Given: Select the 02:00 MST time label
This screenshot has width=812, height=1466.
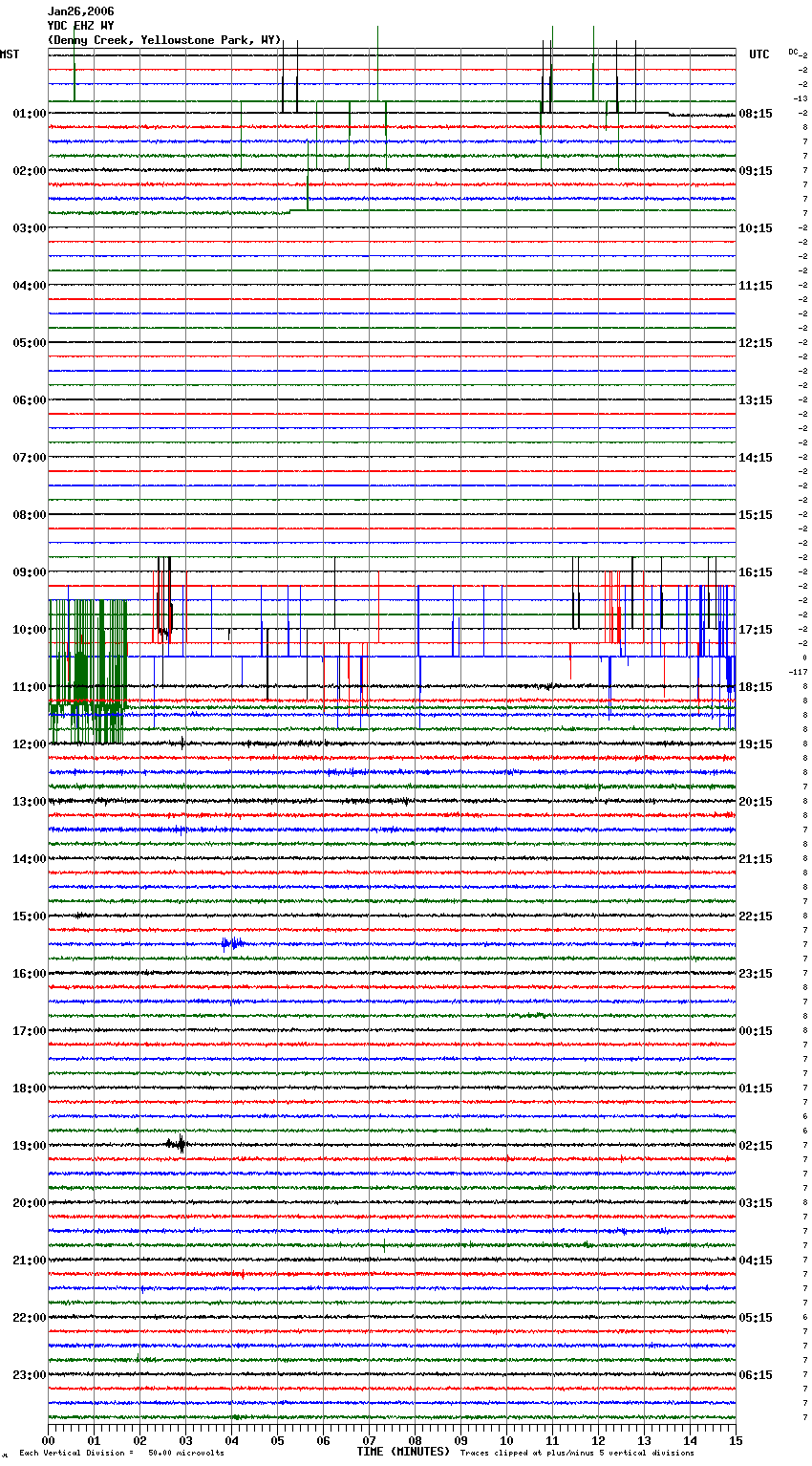Looking at the screenshot, I should [x=29, y=171].
